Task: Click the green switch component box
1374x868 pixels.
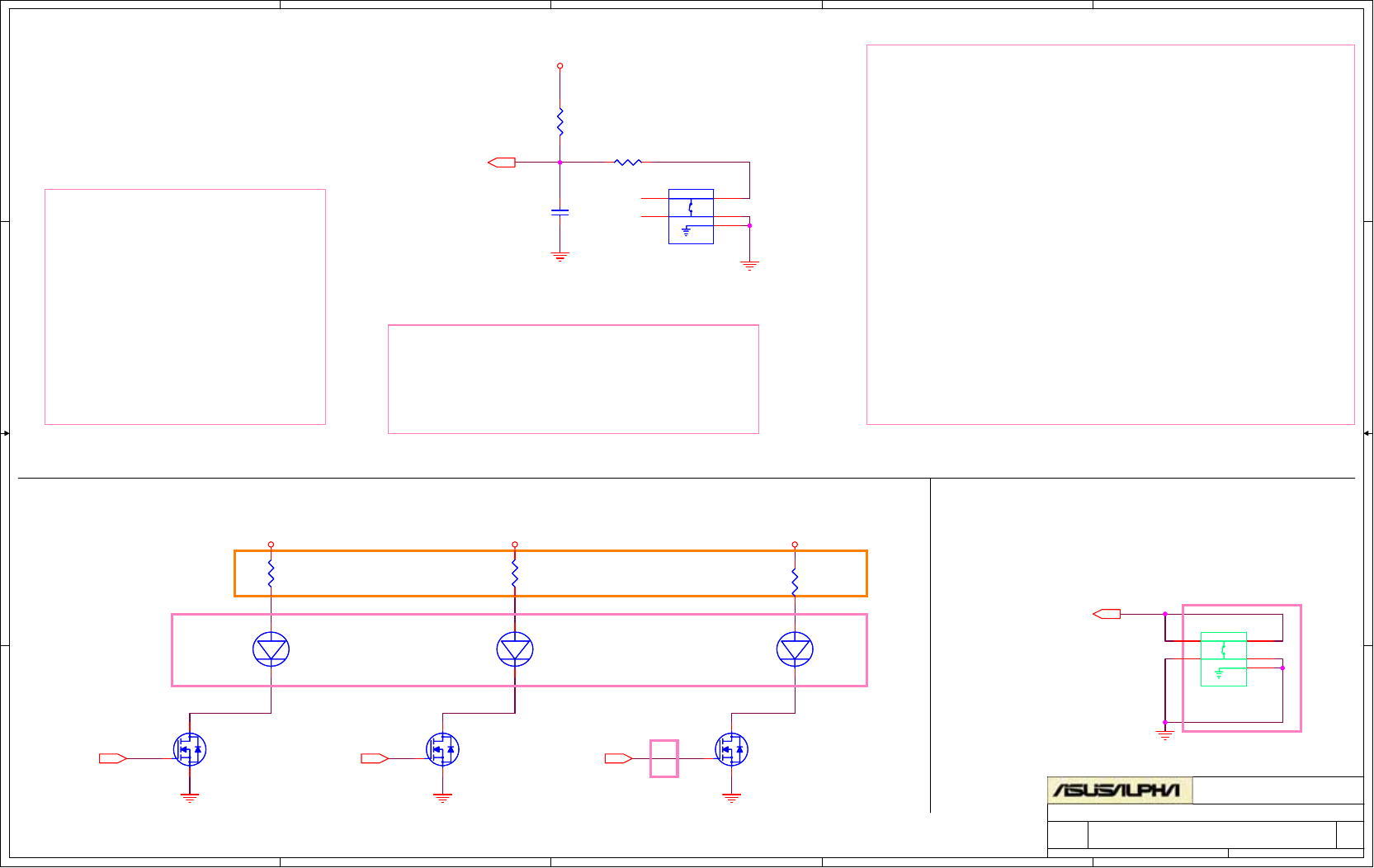Action: pos(1224,659)
